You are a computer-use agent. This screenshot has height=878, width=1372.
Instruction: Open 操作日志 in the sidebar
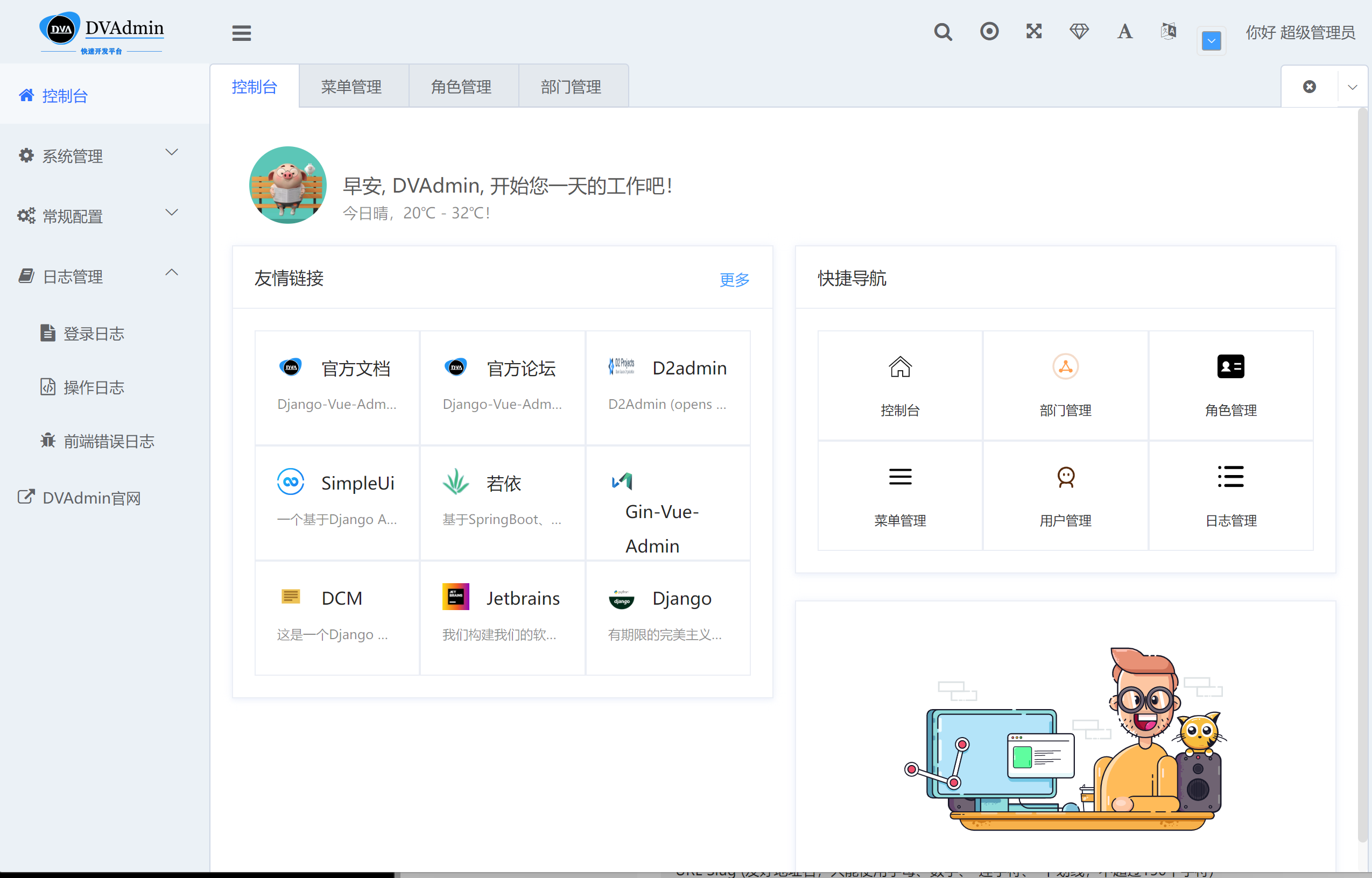[x=105, y=387]
